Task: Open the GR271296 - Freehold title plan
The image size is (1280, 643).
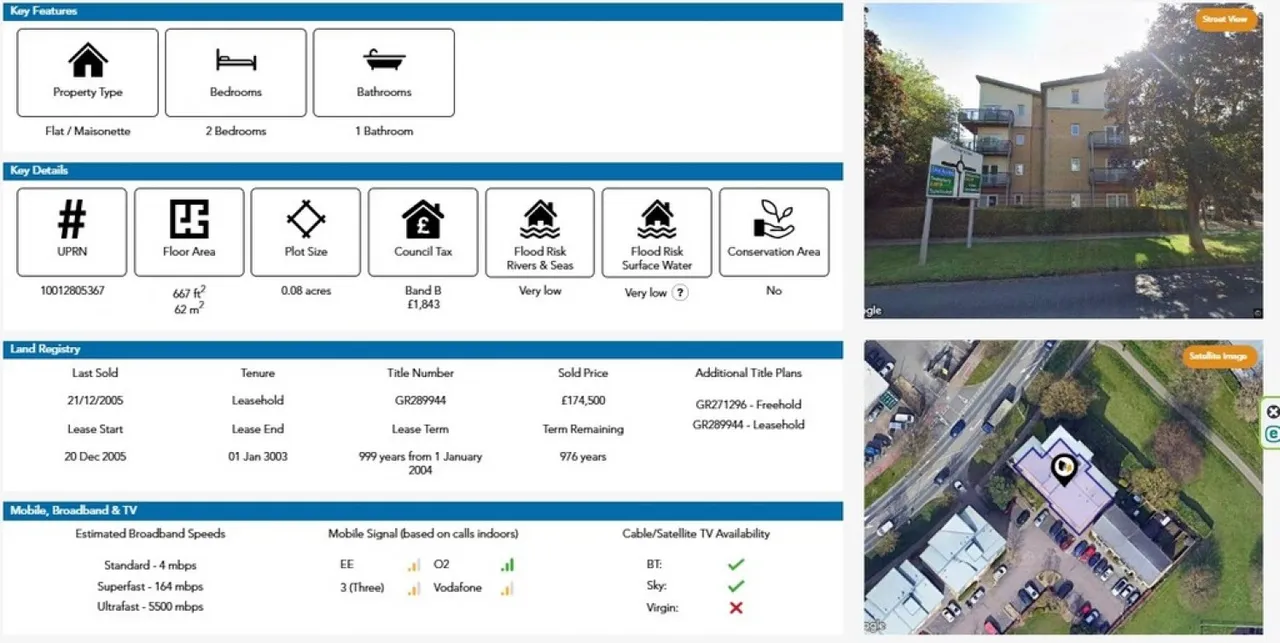Action: click(749, 405)
